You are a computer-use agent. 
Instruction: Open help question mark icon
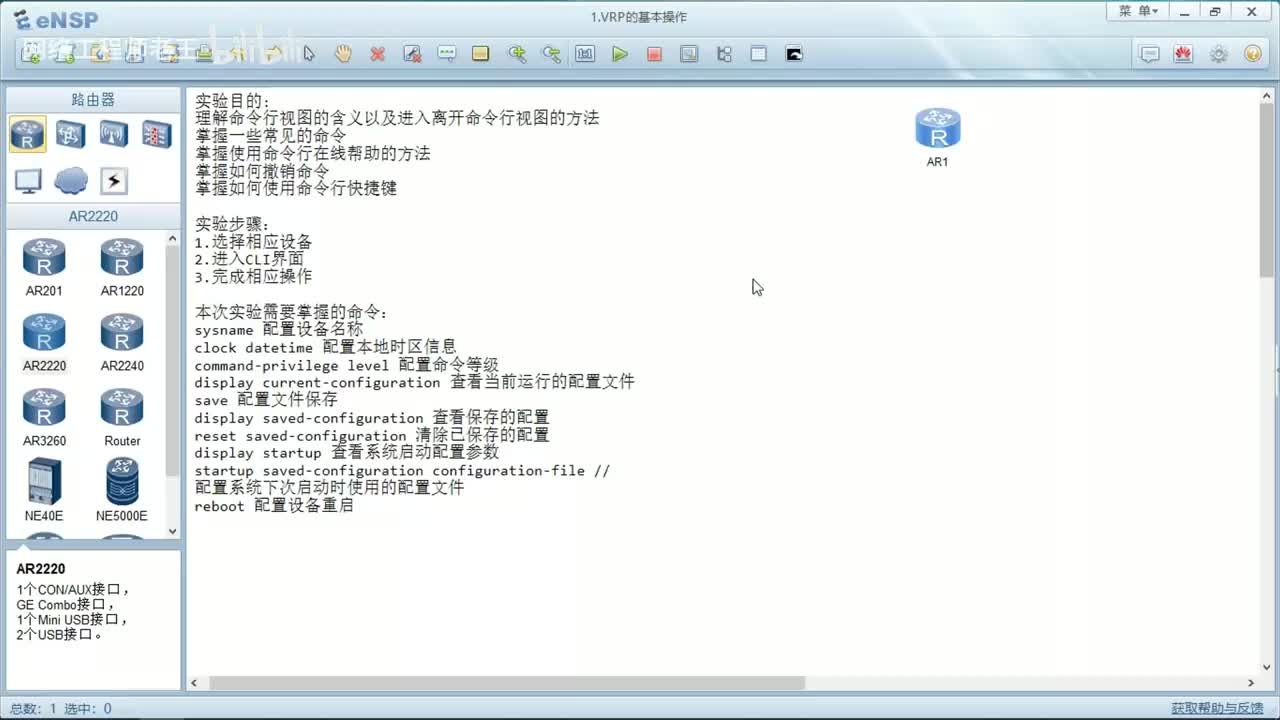(x=1252, y=55)
